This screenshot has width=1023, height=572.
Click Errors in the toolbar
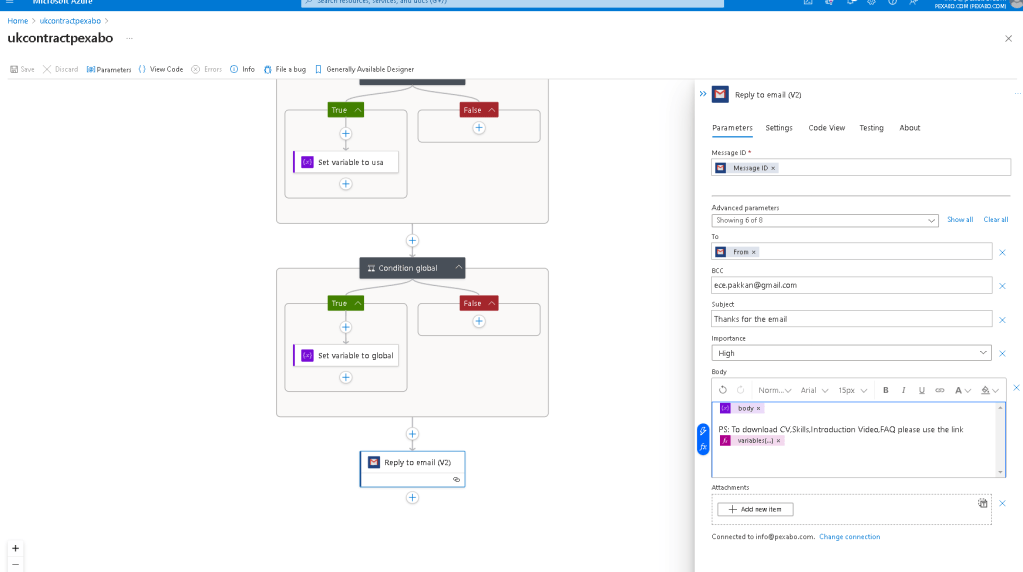tap(207, 69)
